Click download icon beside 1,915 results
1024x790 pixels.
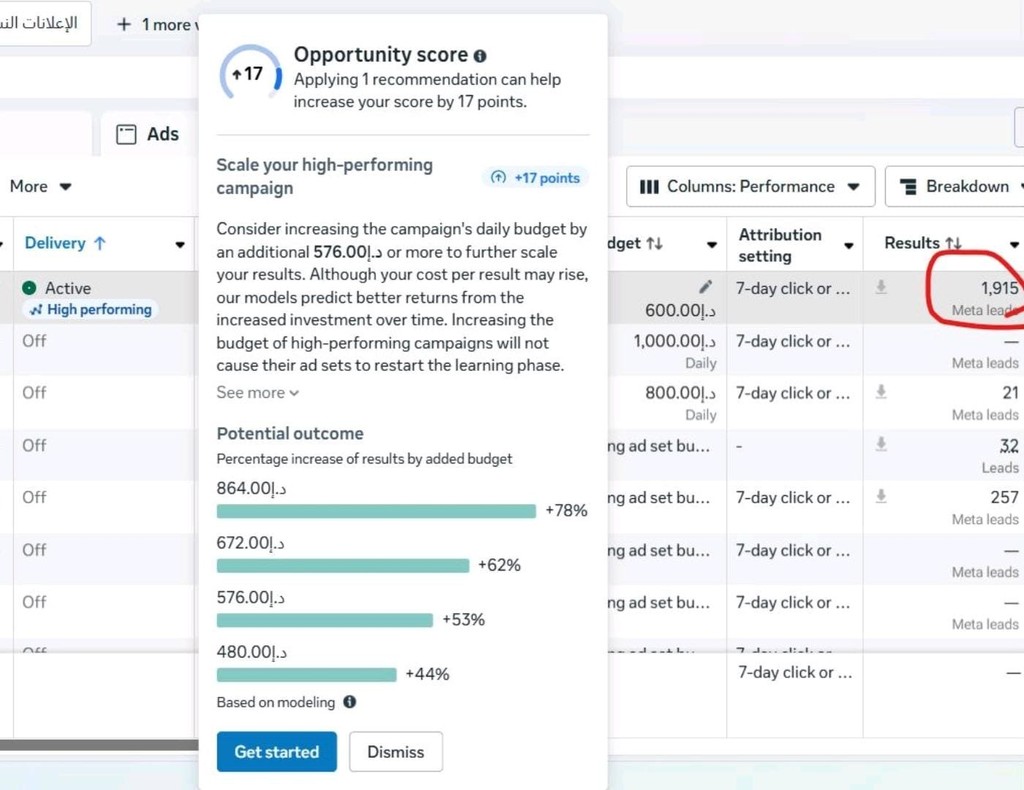[x=881, y=288]
